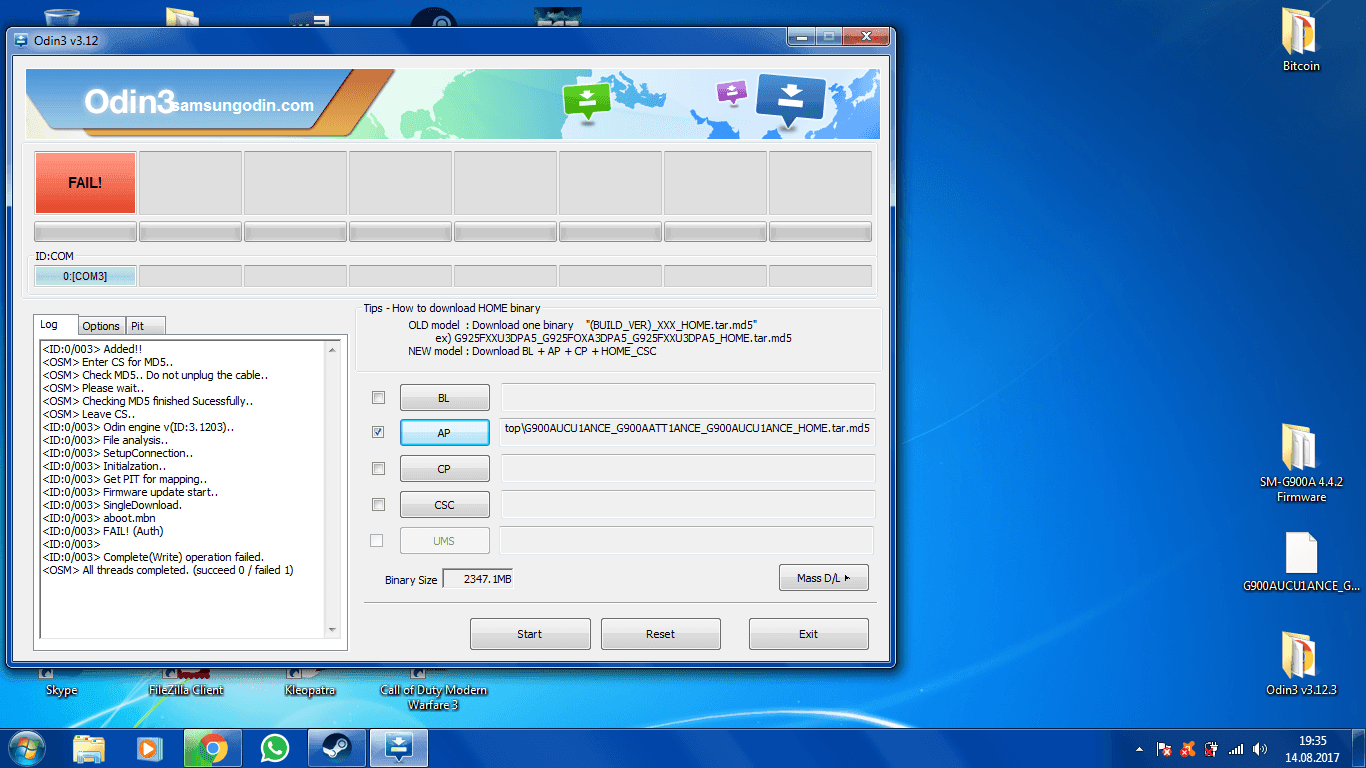1366x768 pixels.
Task: Click the Skype desktop shortcut label
Action: 61,690
